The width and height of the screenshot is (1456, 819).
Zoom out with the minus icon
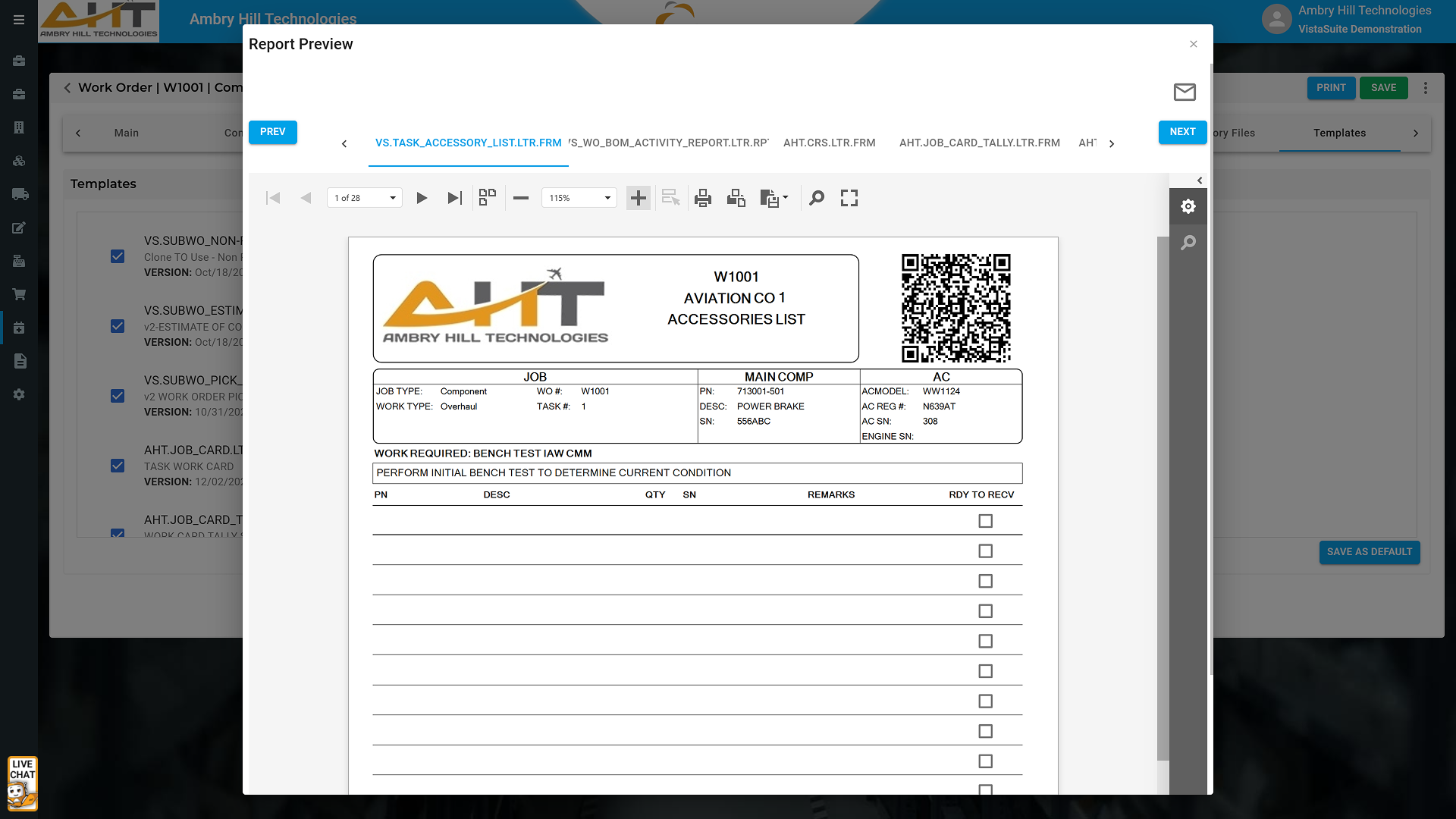(x=520, y=198)
